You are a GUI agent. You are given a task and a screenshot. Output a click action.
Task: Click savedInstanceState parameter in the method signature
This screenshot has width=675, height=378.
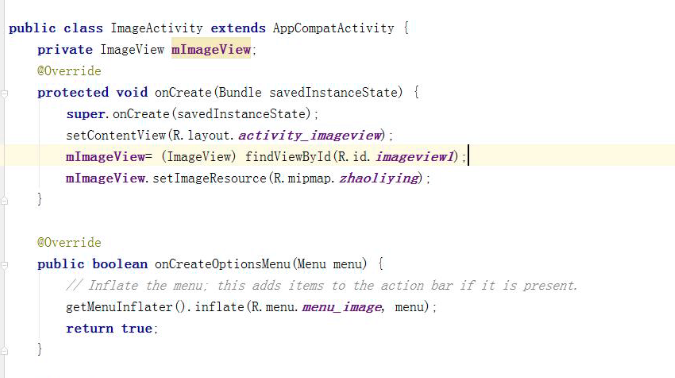click(x=333, y=93)
